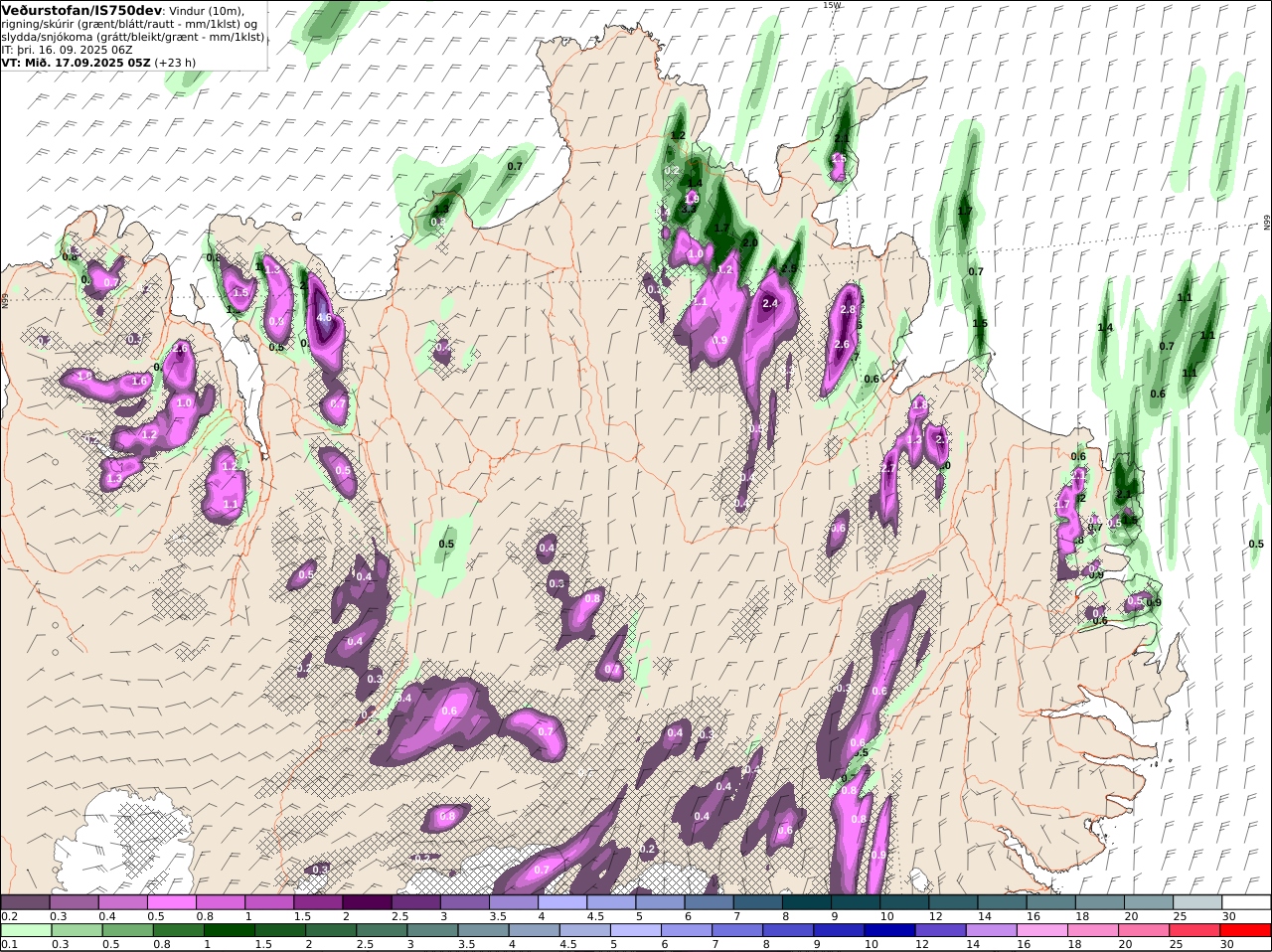
Task: Pick the bright pink 0.5 snow legend swatch
Action: pos(171,902)
